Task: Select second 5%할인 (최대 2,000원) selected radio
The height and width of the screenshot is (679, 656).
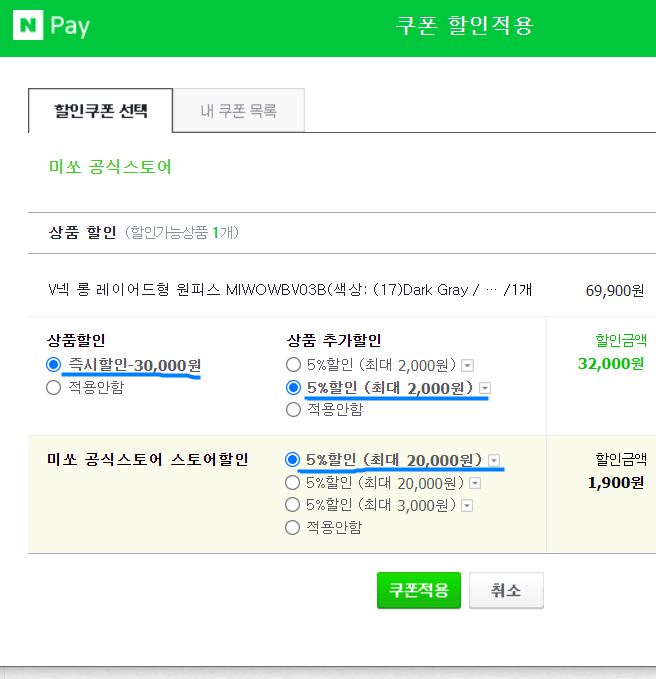Action: (294, 388)
